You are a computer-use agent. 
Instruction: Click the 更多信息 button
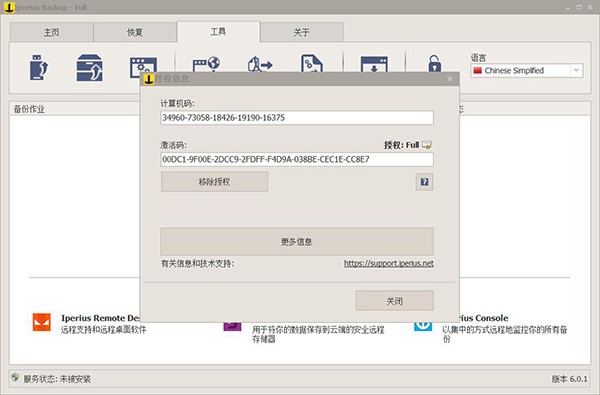pyautogui.click(x=297, y=242)
